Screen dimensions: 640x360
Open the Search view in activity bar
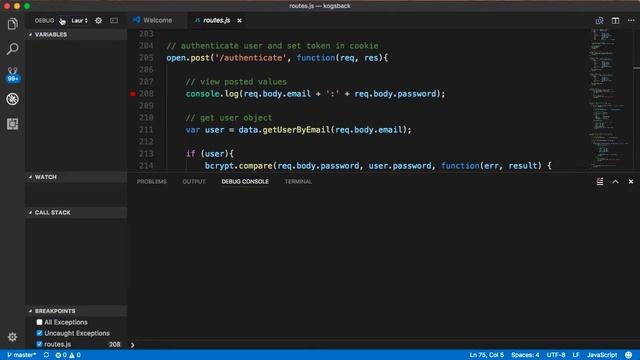tap(12, 49)
